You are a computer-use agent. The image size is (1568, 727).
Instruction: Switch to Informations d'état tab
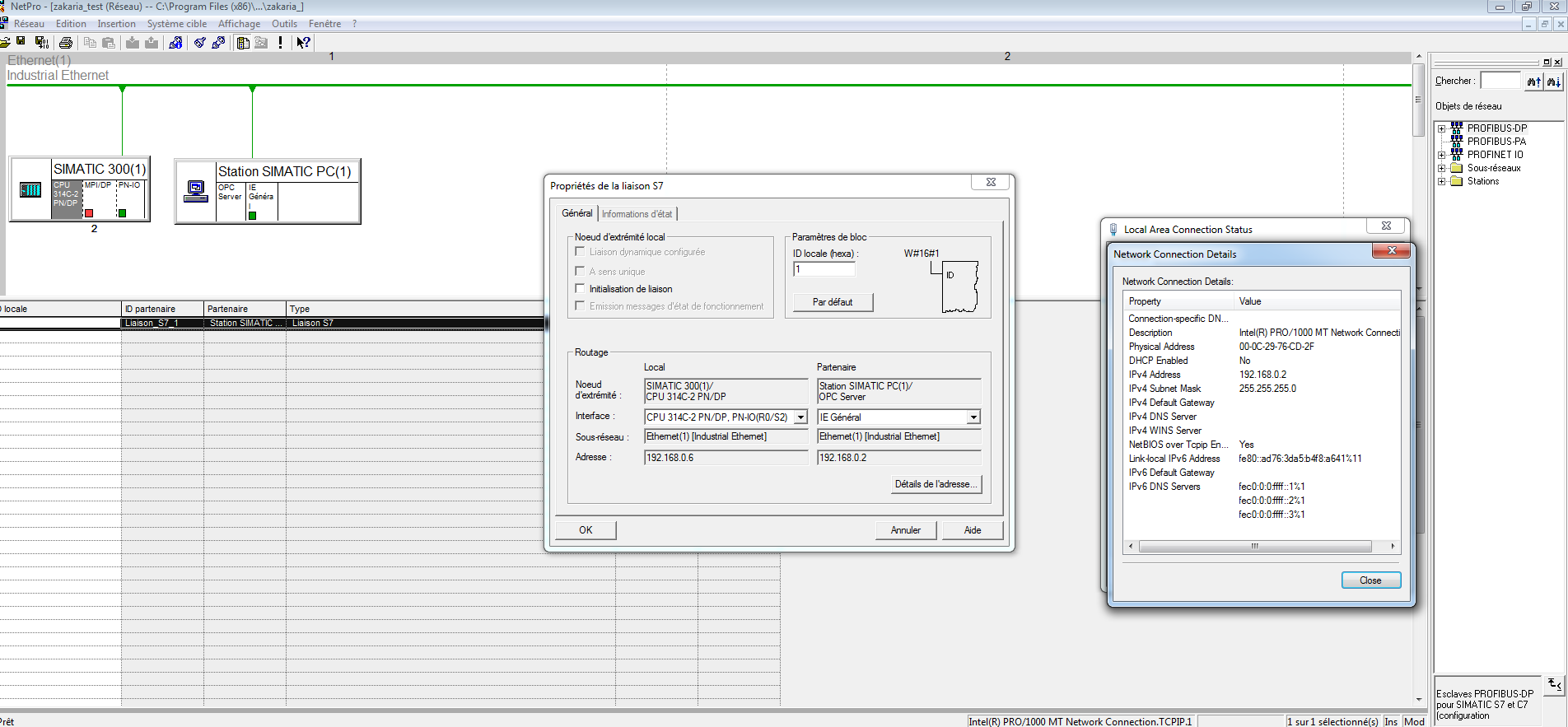click(637, 214)
